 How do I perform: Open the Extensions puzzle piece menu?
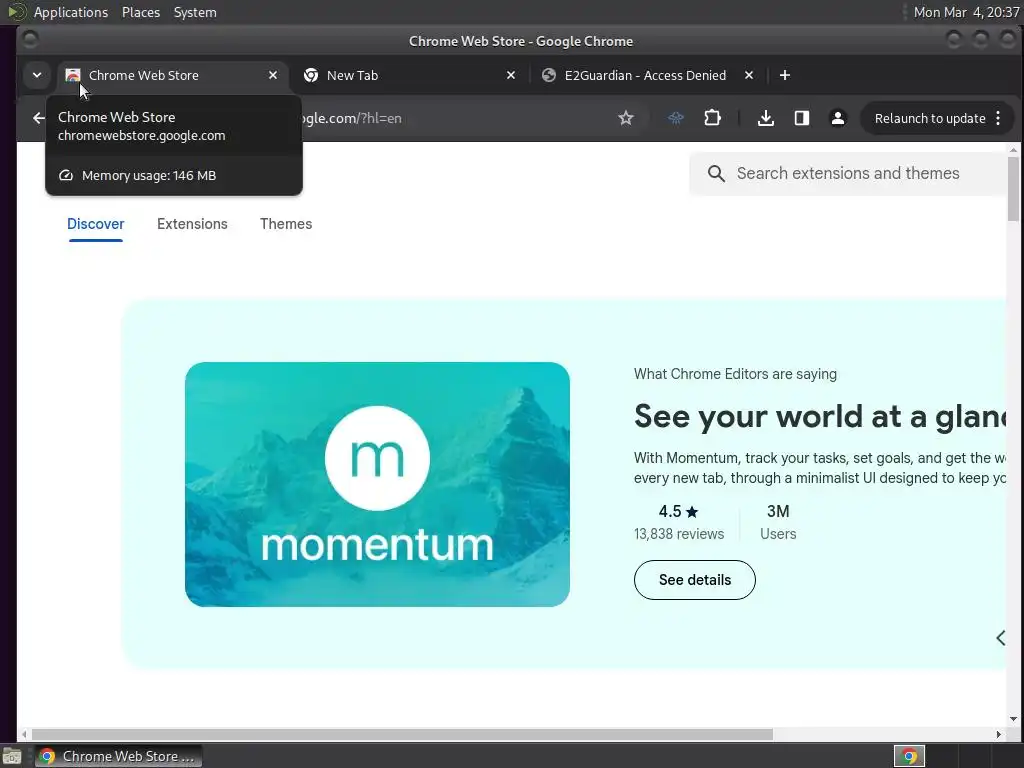[x=712, y=118]
